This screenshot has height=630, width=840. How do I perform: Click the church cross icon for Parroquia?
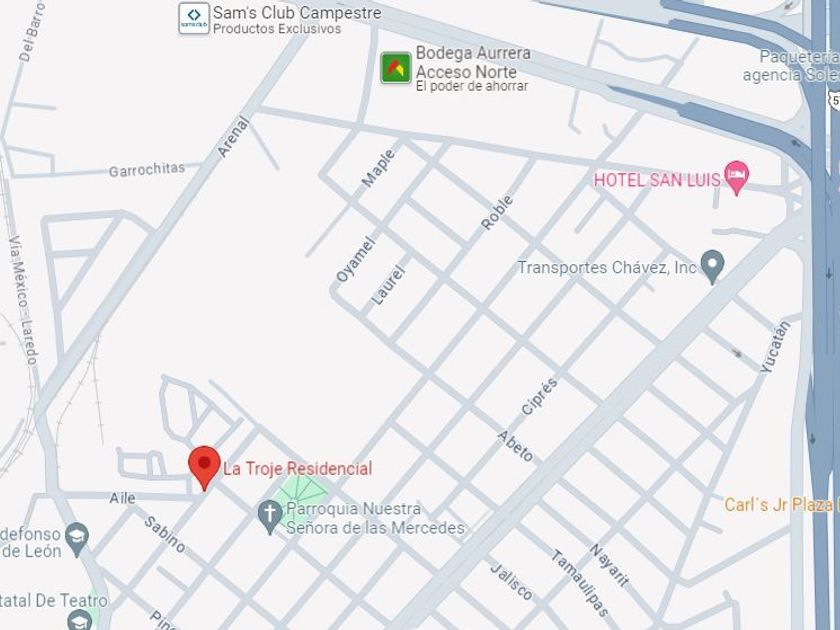coord(270,517)
